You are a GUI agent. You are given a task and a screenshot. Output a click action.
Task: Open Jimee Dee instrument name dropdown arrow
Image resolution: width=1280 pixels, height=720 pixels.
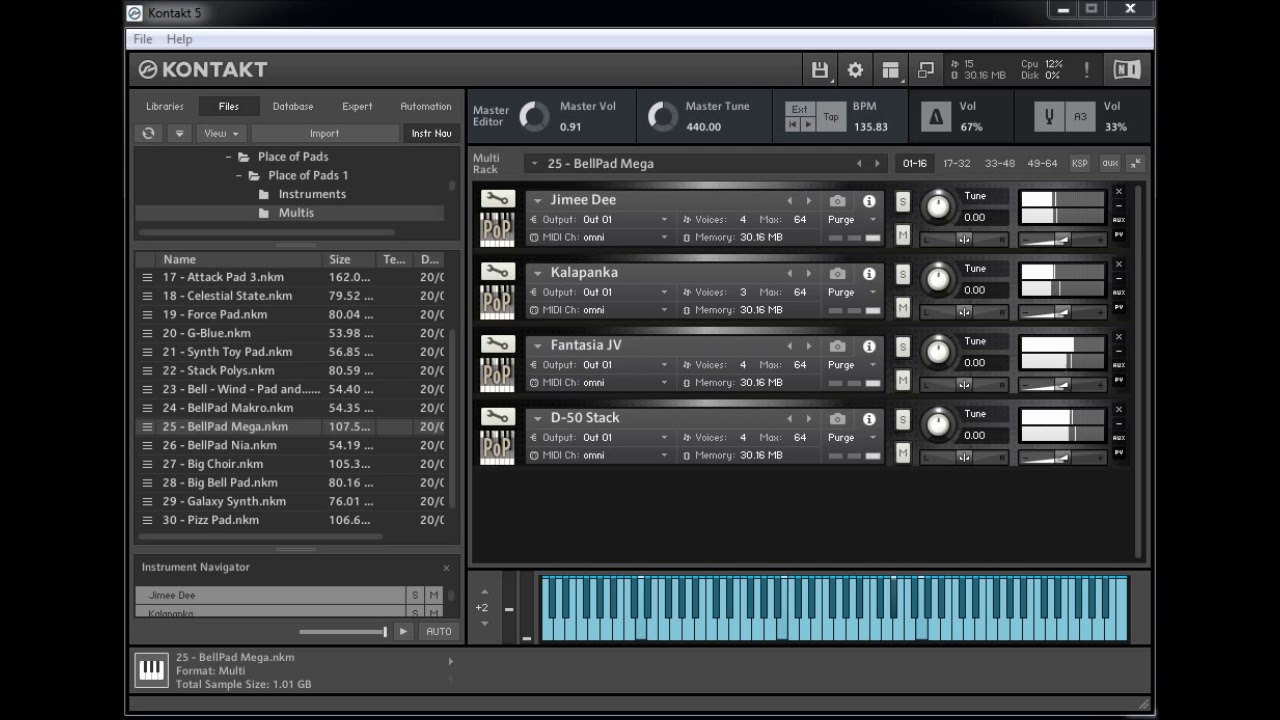(538, 201)
